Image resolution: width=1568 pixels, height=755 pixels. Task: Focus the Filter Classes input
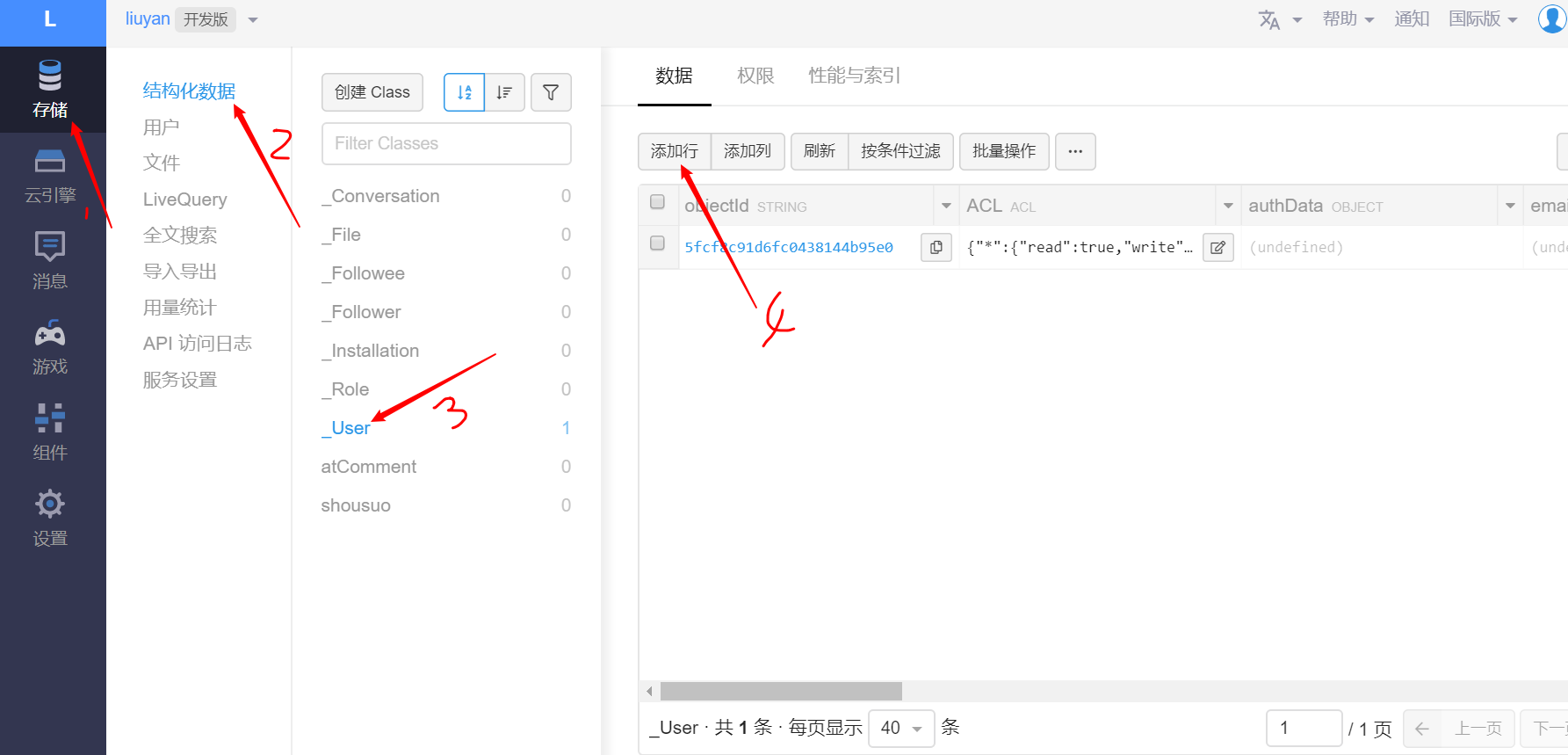pos(446,143)
